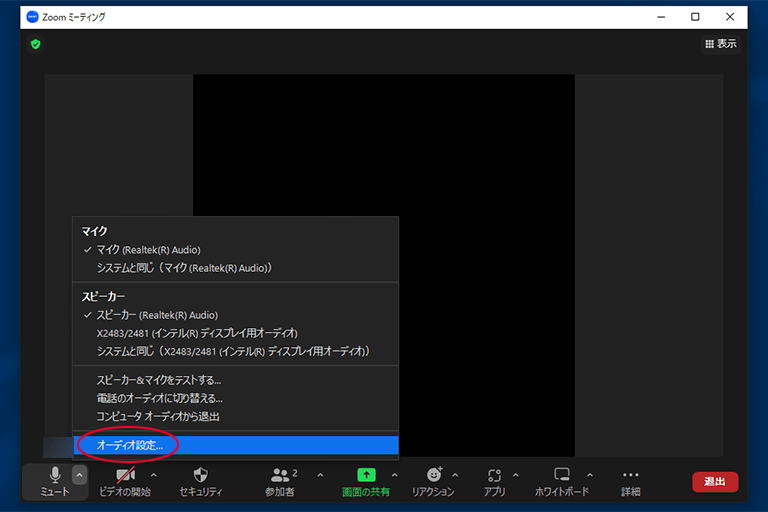Open the 表示 view layout button
This screenshot has height=512, width=768.
pos(721,44)
